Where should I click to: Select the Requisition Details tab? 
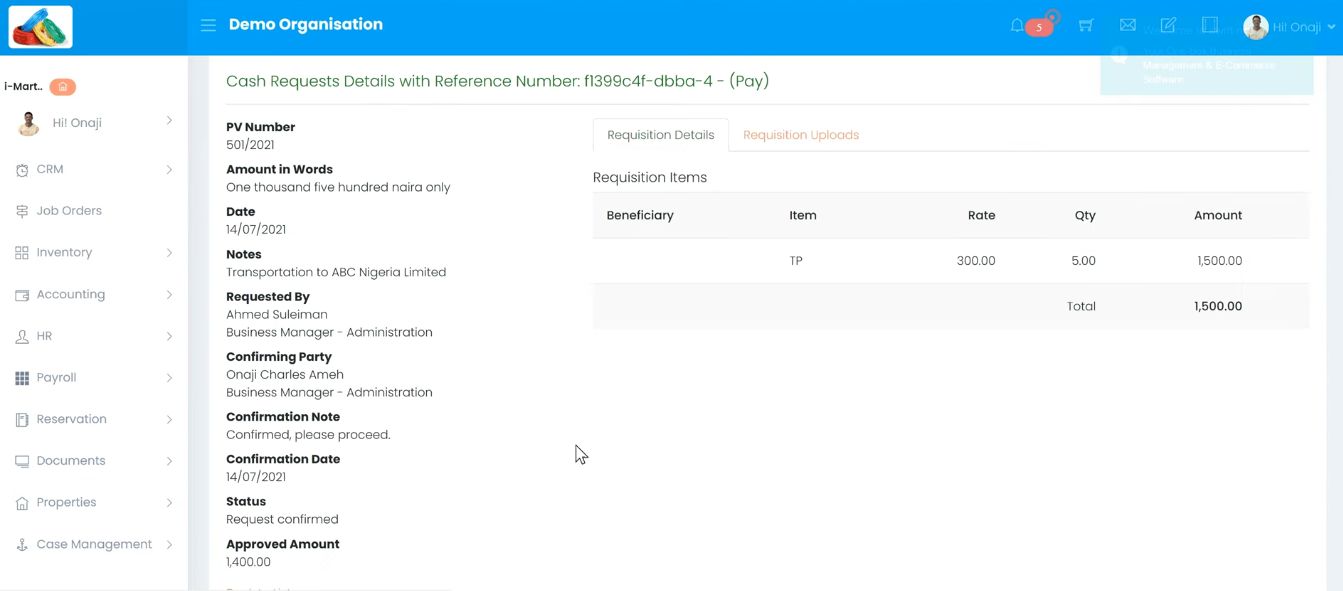coord(660,135)
